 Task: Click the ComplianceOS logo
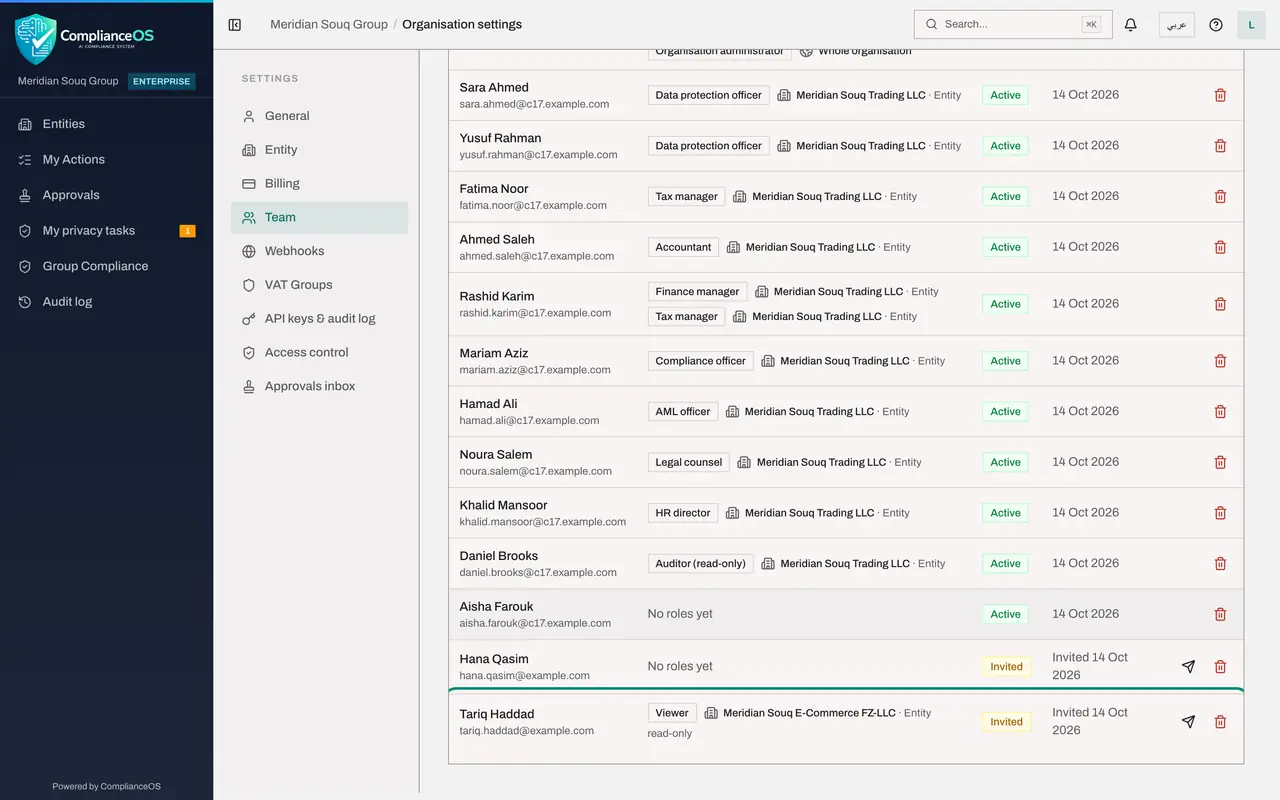point(85,39)
